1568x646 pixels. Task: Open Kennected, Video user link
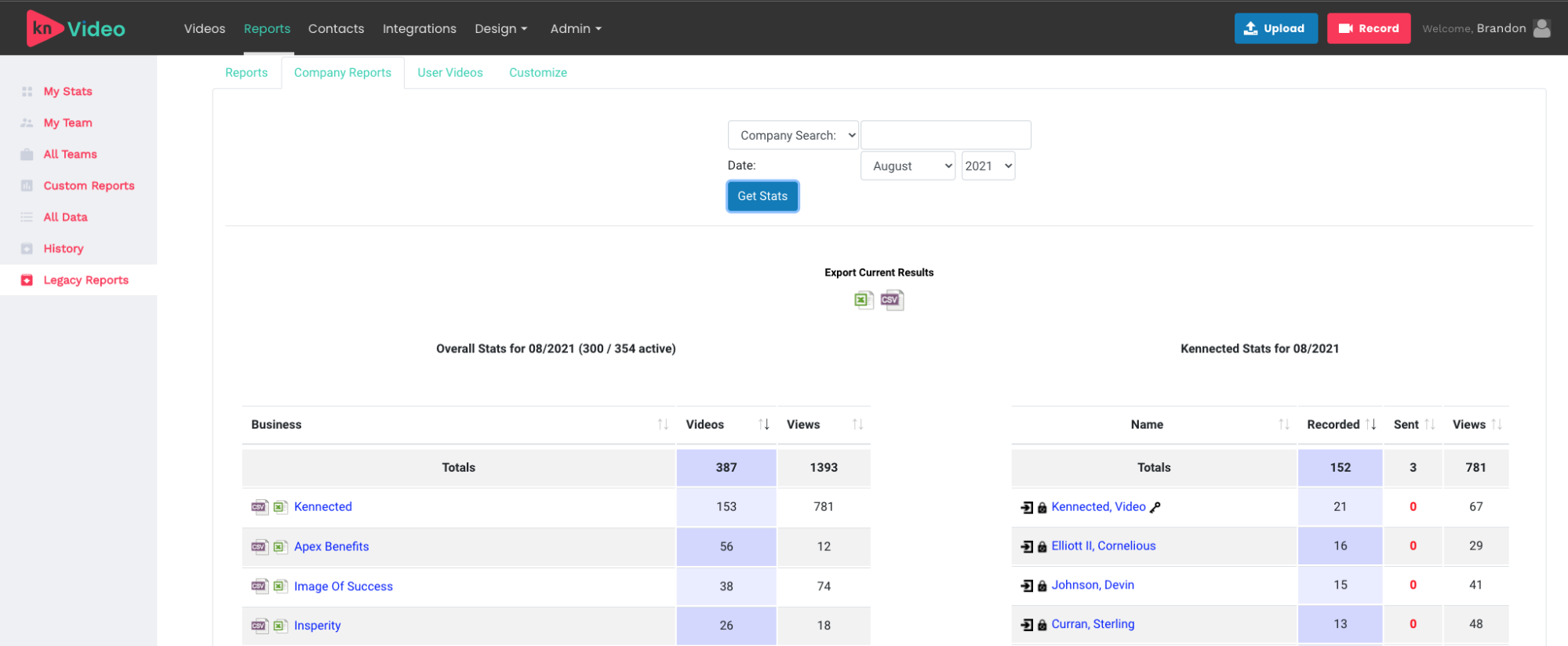point(1098,506)
